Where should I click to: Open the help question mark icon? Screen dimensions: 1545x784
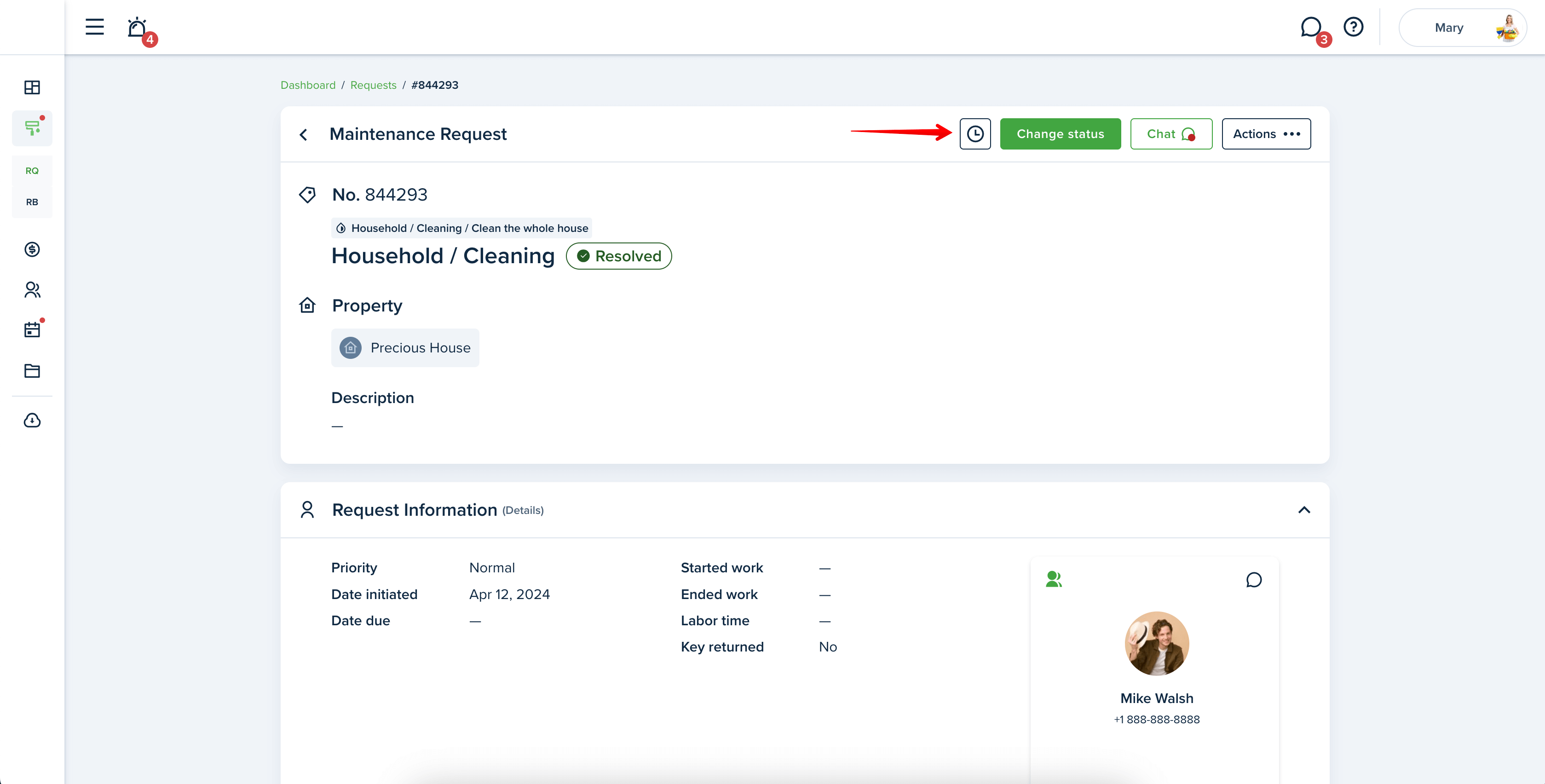[1353, 27]
